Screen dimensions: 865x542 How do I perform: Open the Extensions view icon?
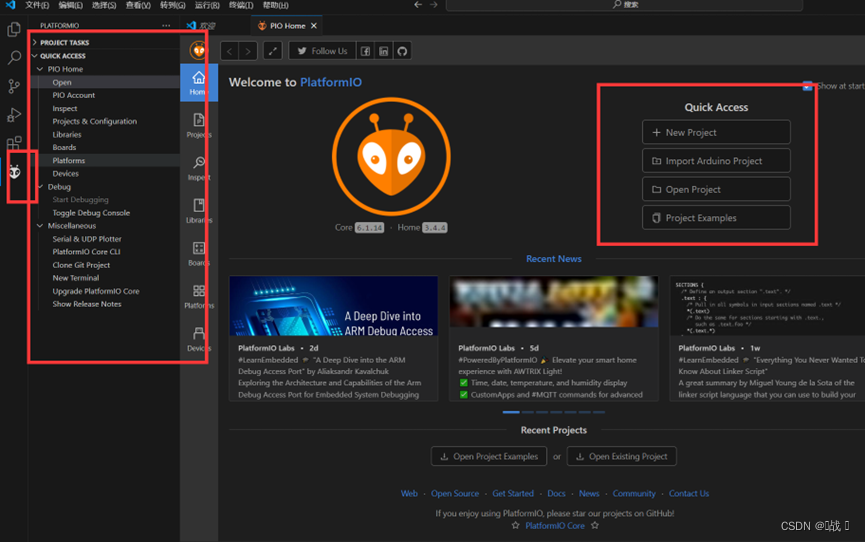14,144
